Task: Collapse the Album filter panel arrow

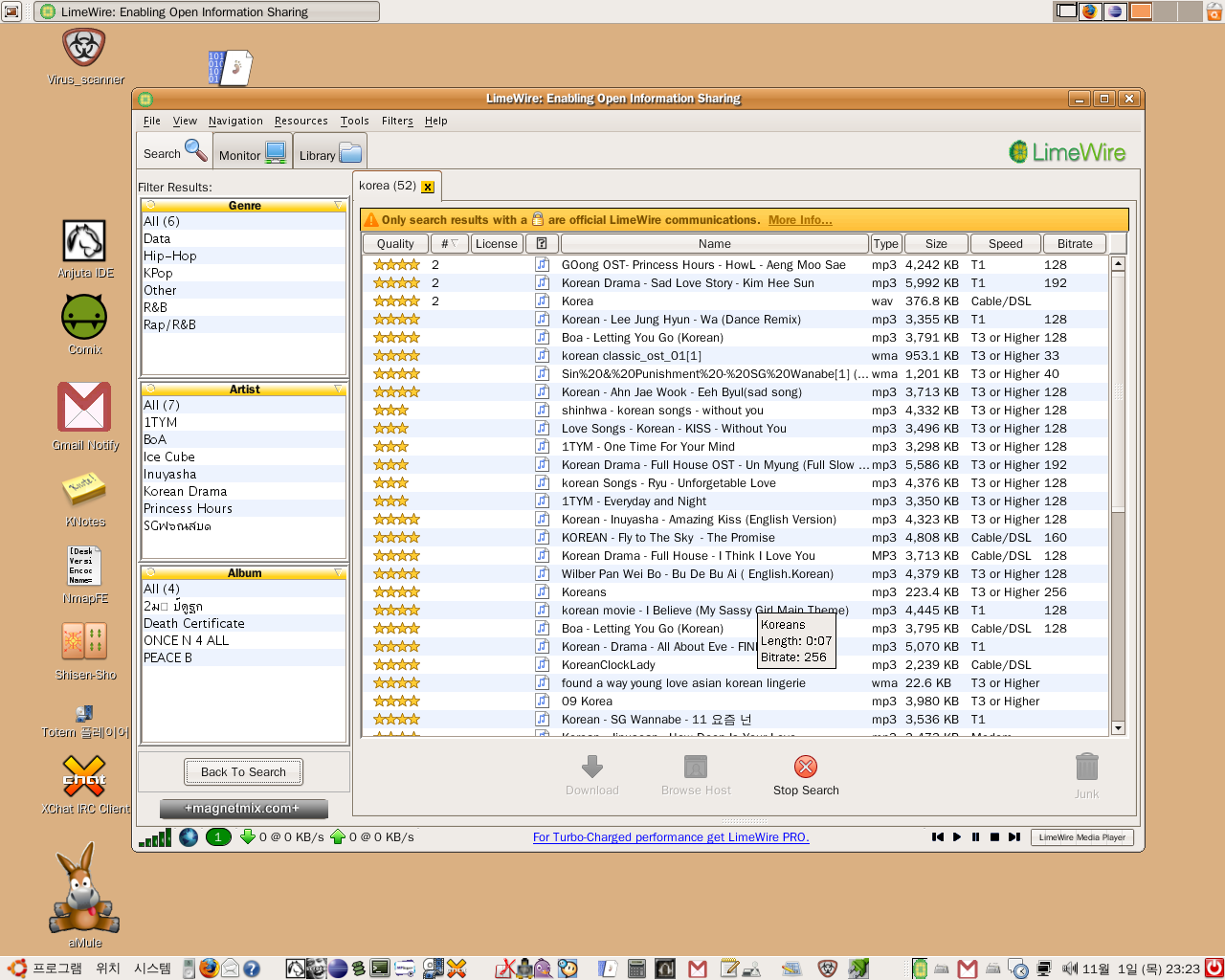Action: pyautogui.click(x=338, y=573)
